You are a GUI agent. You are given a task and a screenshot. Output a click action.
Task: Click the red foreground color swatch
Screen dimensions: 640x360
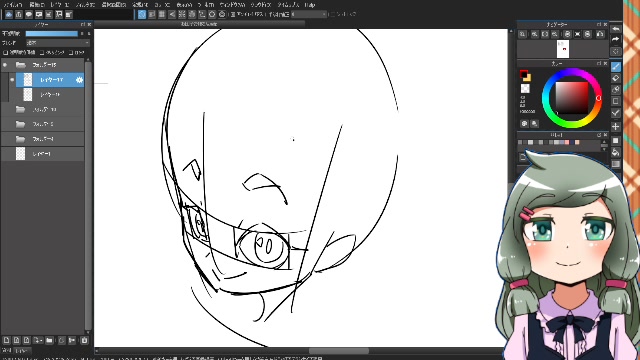coord(523,73)
